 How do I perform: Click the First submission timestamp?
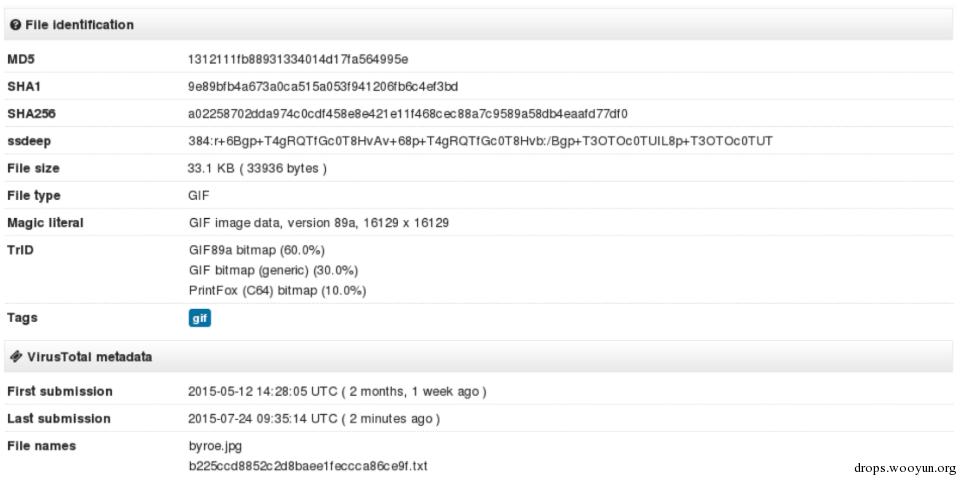coord(337,392)
